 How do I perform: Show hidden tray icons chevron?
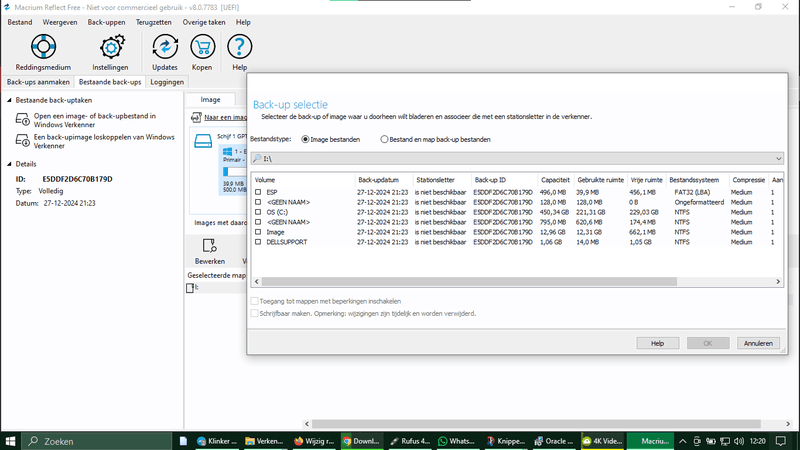pos(683,441)
